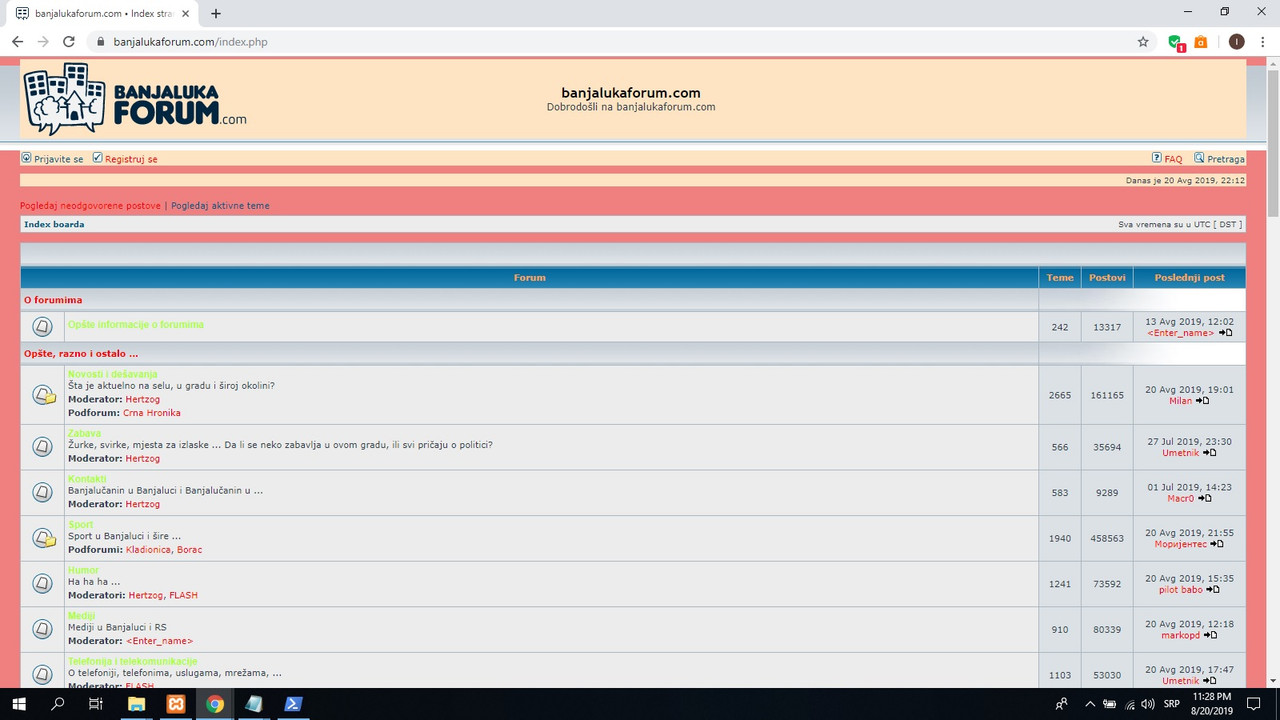
Task: Open the O forumima category
Action: tap(53, 300)
